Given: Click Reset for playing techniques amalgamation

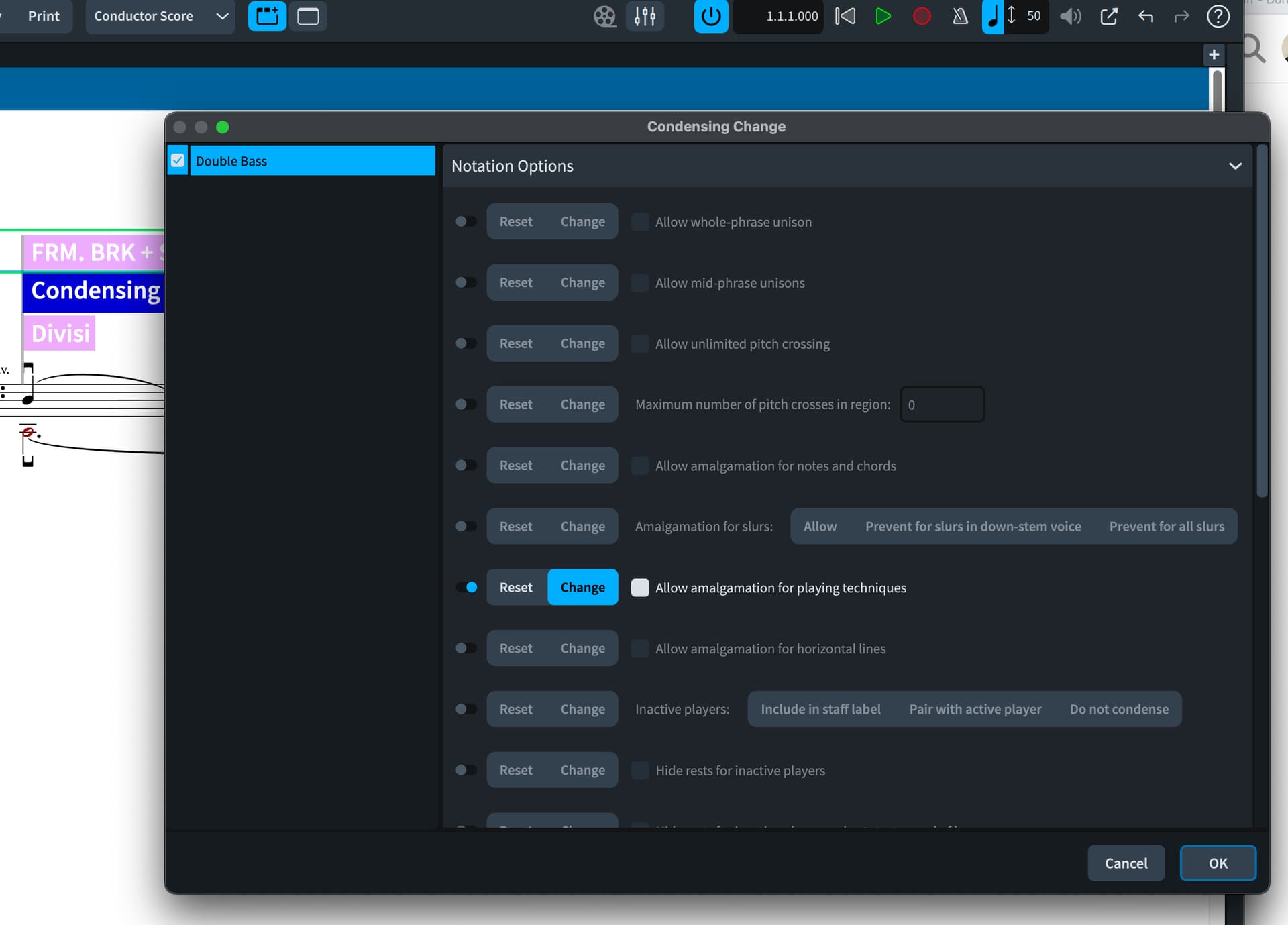Looking at the screenshot, I should [x=516, y=587].
